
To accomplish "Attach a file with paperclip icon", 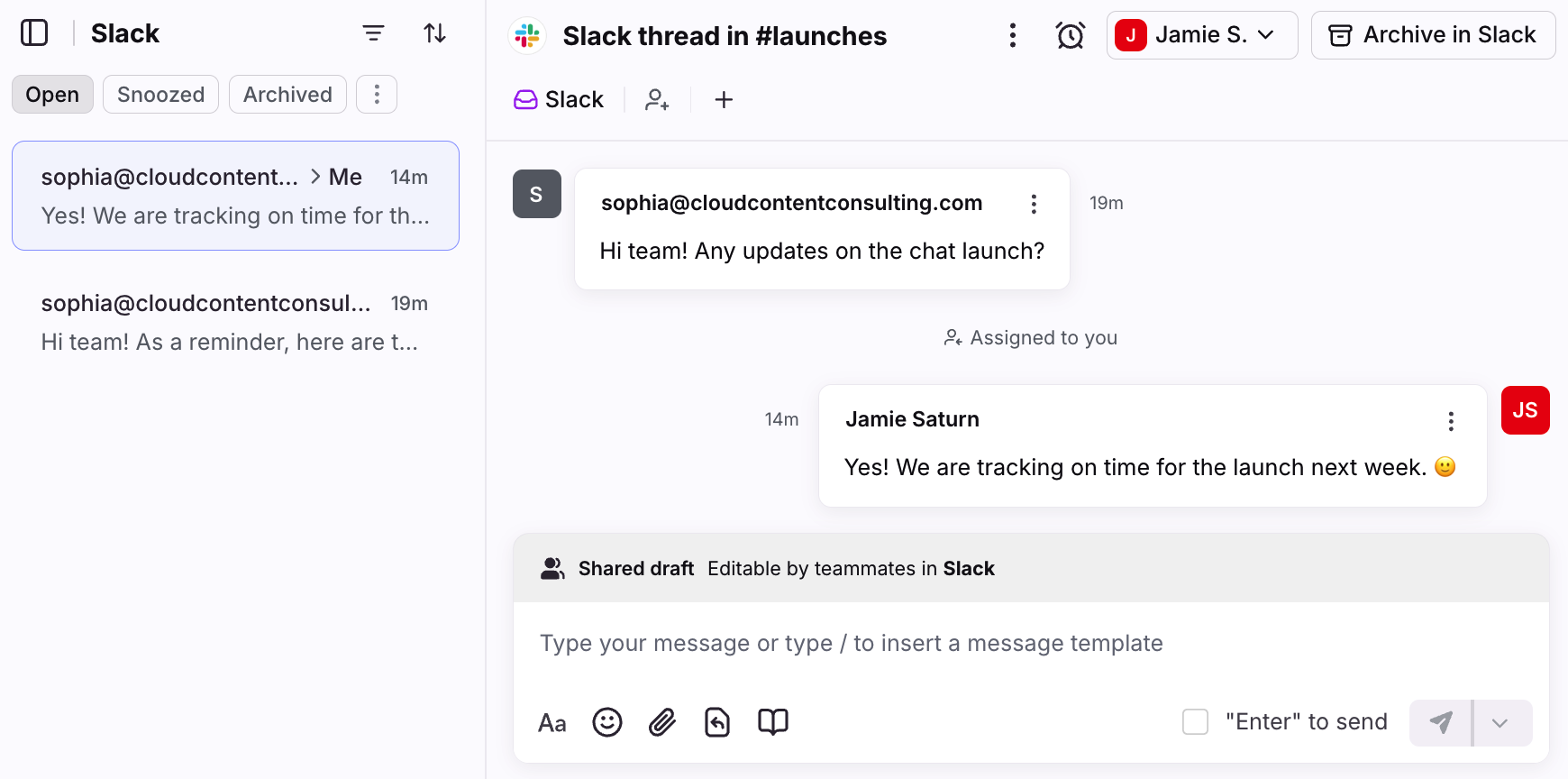I will click(x=662, y=722).
